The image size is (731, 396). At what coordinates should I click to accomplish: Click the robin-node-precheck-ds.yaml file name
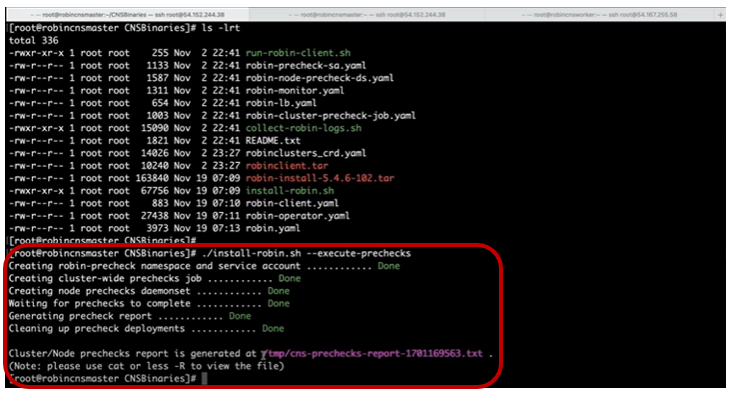319,78
